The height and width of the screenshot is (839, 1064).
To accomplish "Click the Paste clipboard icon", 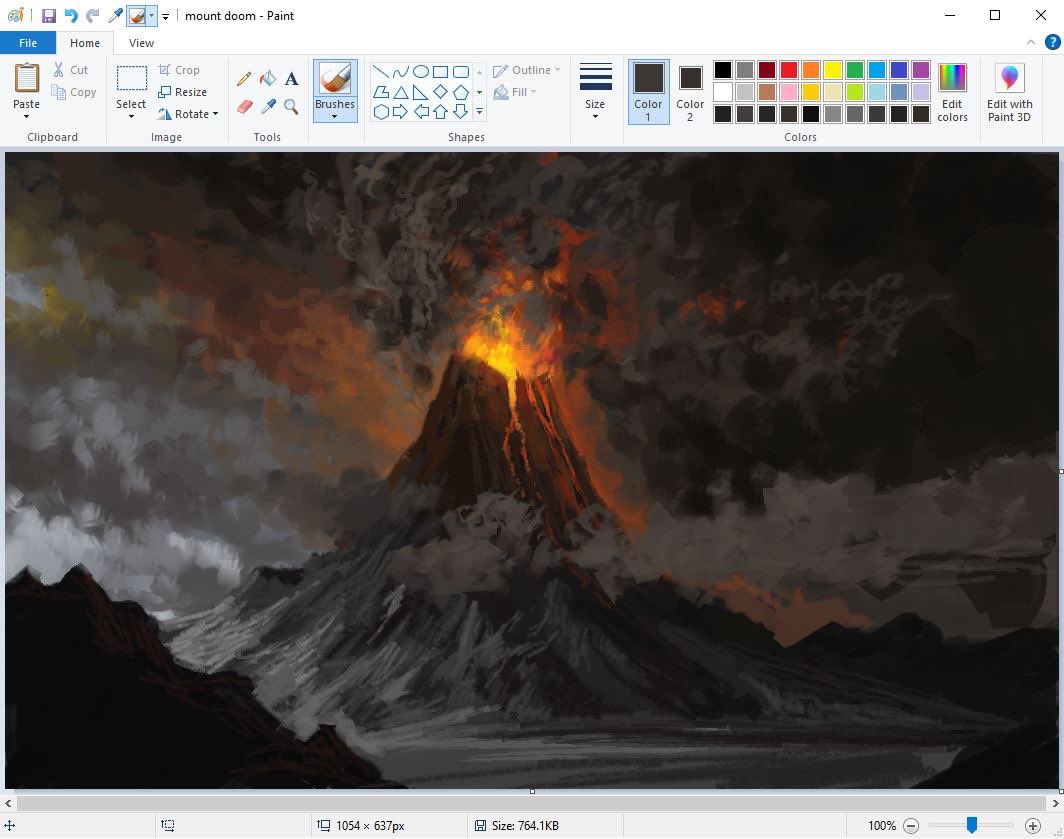I will tap(26, 78).
